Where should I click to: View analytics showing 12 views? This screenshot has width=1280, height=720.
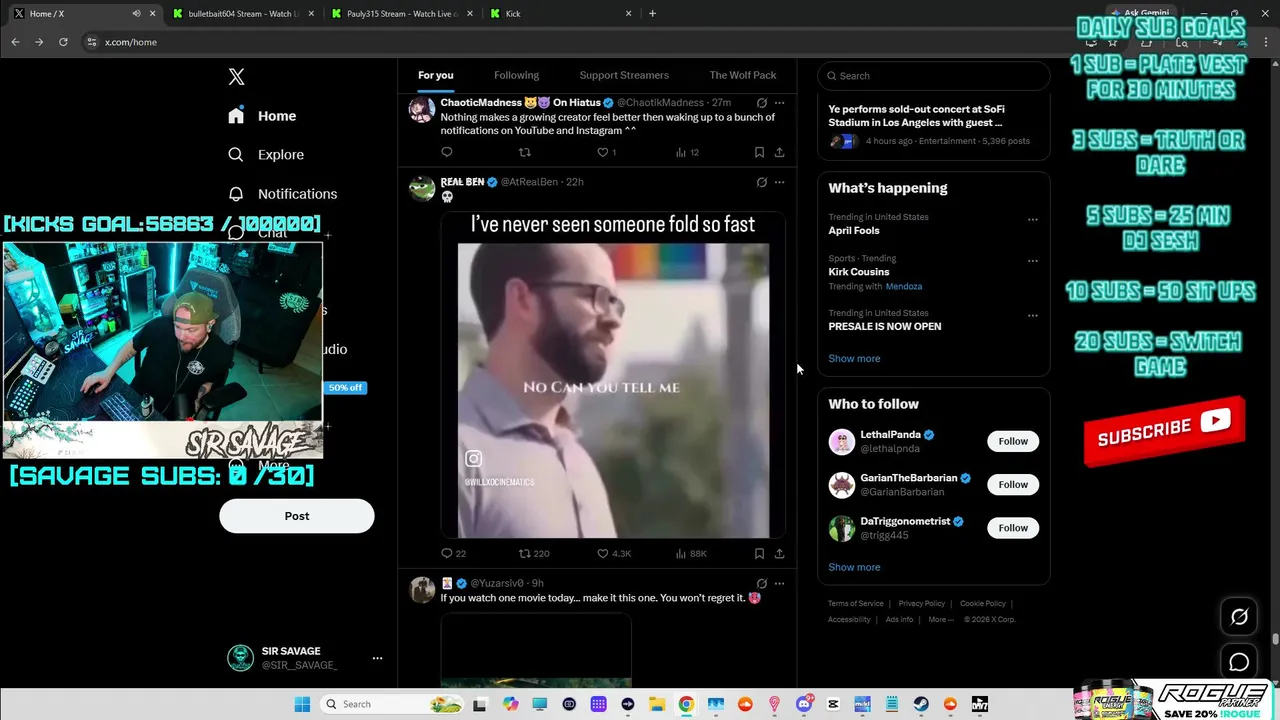point(687,152)
